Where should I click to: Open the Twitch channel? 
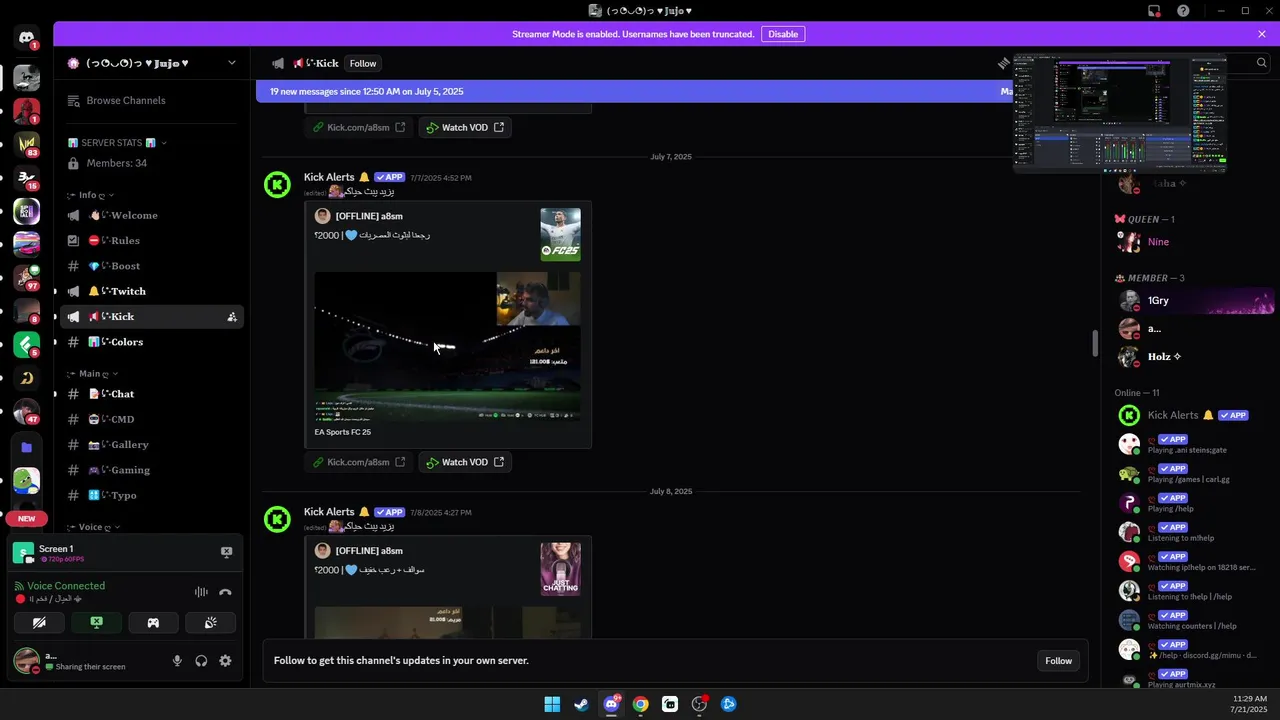click(x=150, y=291)
